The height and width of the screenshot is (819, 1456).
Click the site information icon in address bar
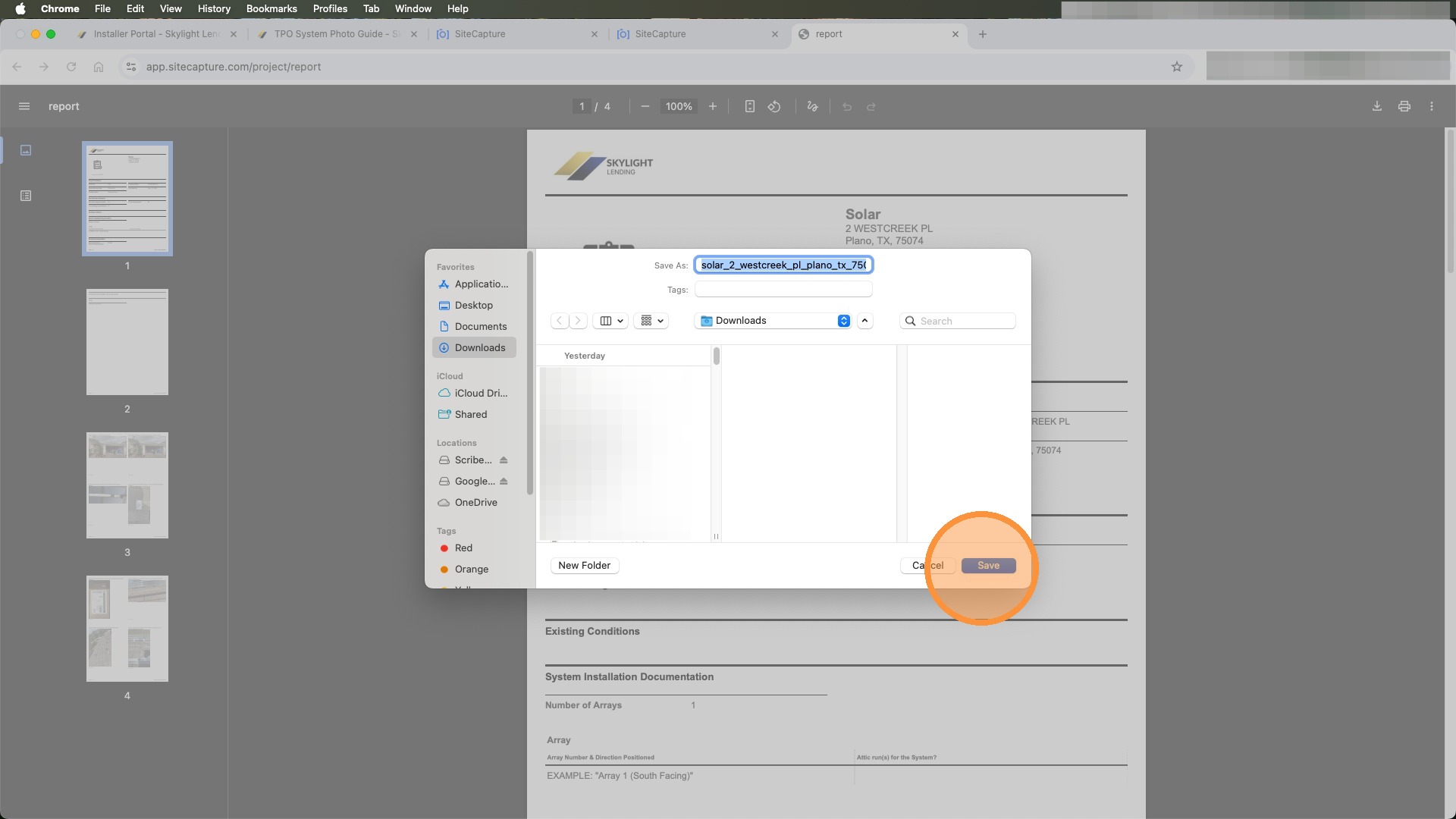pos(131,67)
